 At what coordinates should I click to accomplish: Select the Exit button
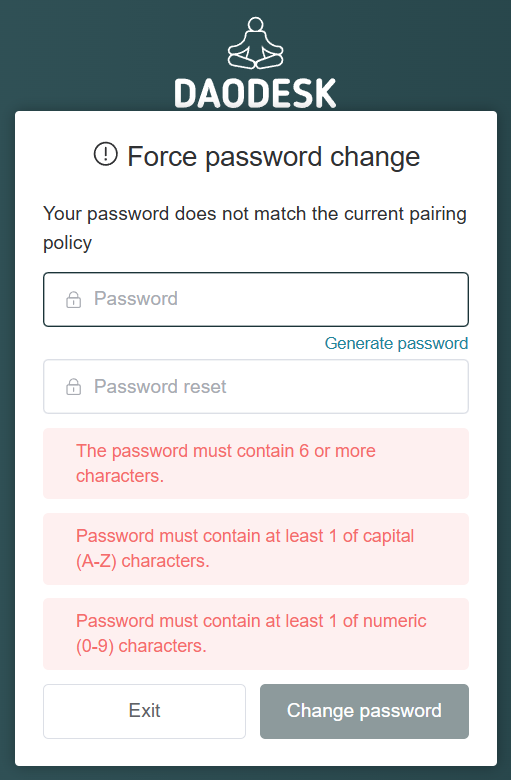[144, 711]
